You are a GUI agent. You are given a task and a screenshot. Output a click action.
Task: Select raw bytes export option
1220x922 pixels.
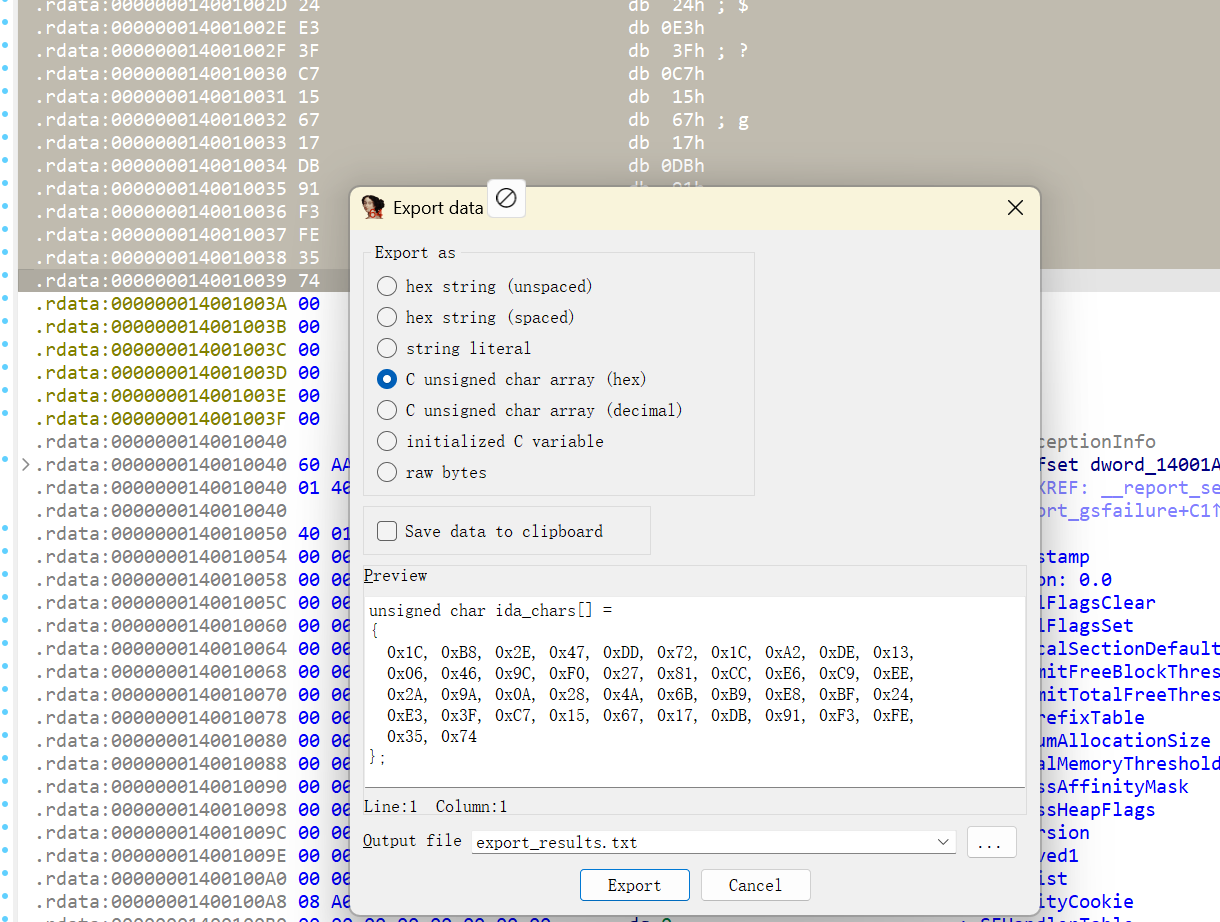tap(432, 472)
